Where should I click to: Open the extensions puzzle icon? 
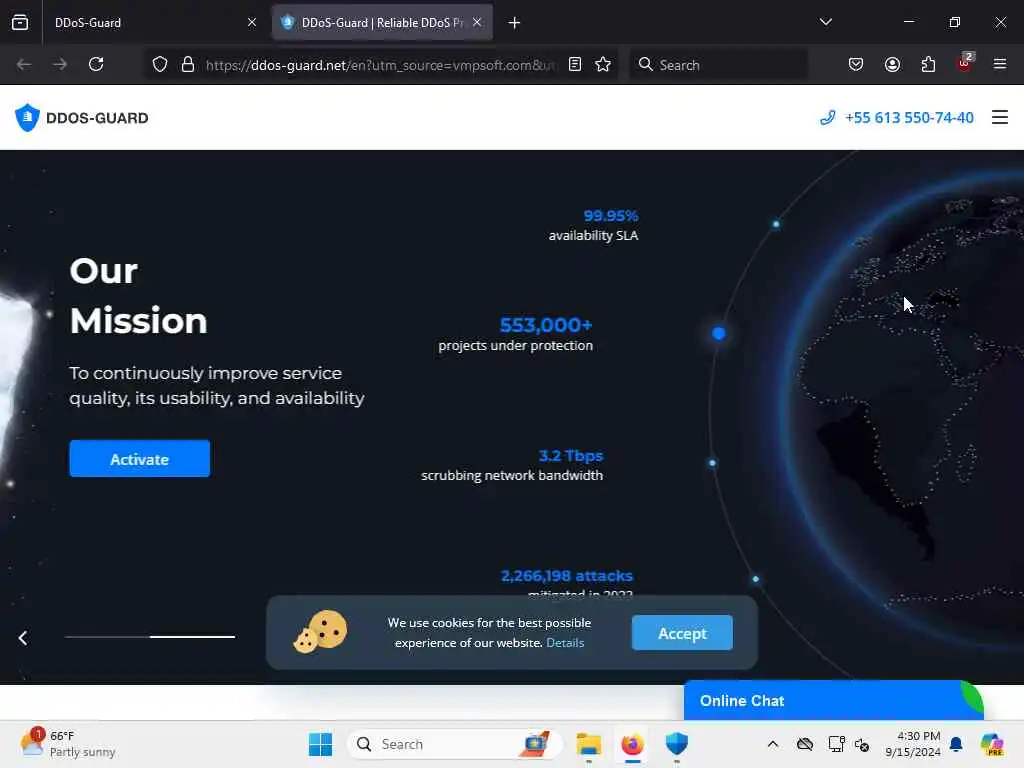pyautogui.click(x=928, y=64)
